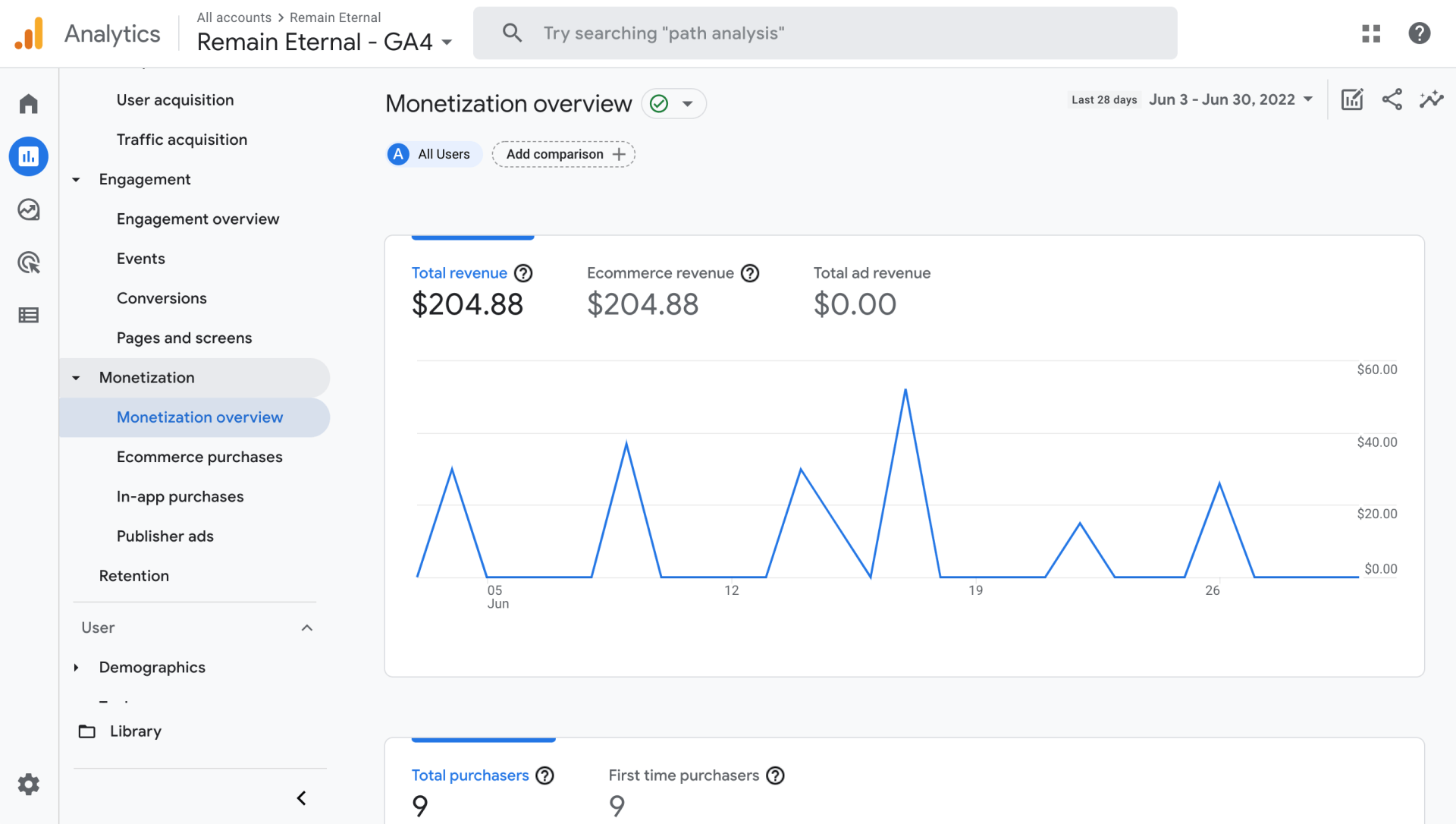Click the All Users 'A' badge
The width and height of the screenshot is (1456, 824).
[x=398, y=154]
